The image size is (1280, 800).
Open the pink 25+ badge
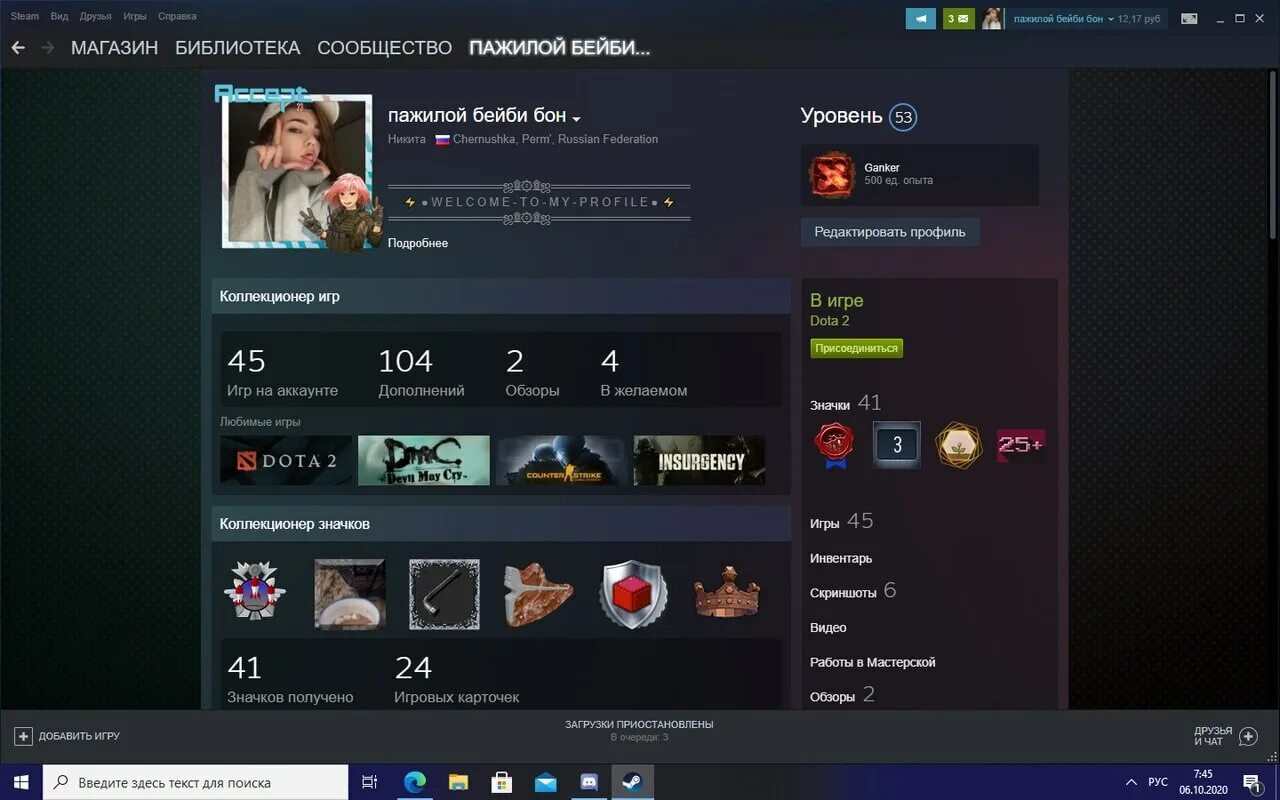coord(1021,445)
